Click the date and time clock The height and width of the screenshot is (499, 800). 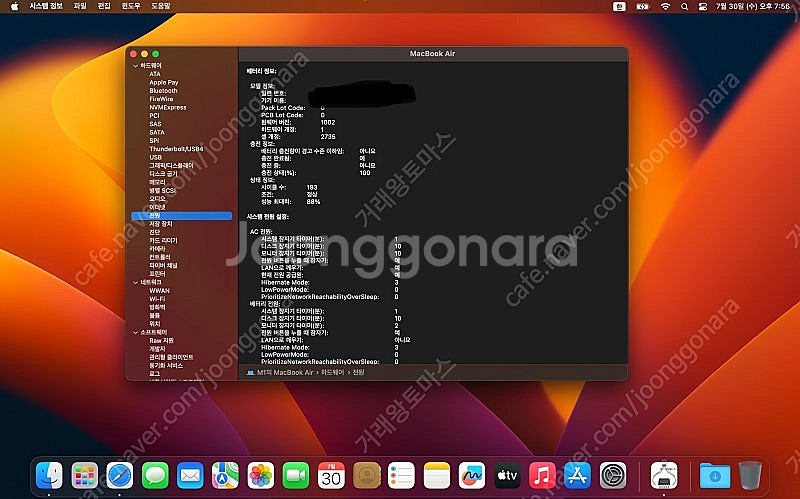point(753,7)
